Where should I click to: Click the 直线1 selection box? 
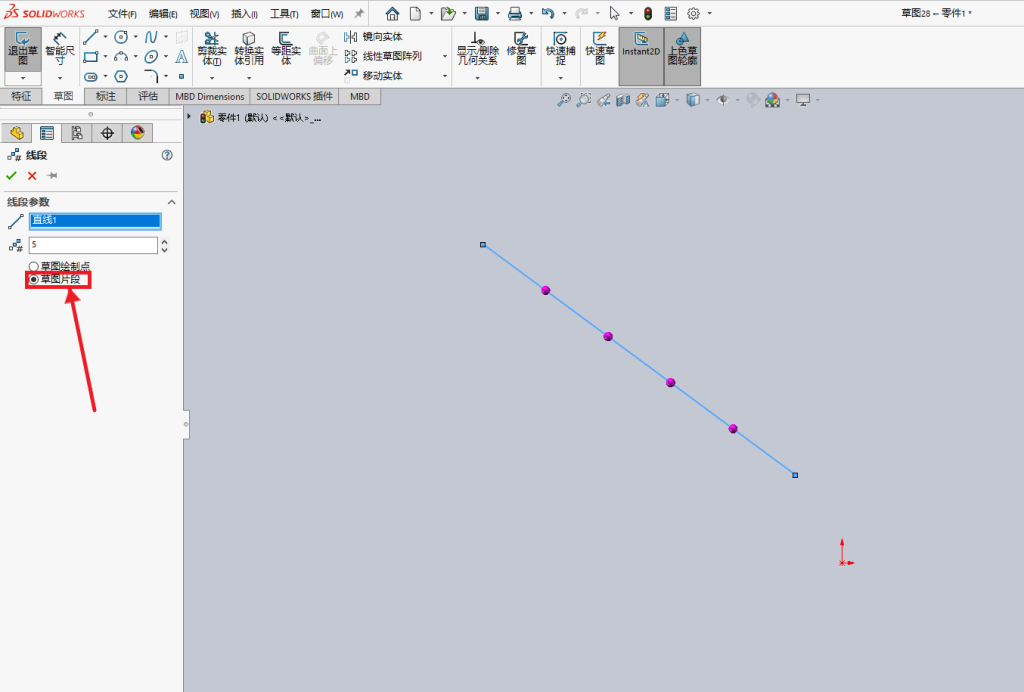click(x=95, y=221)
